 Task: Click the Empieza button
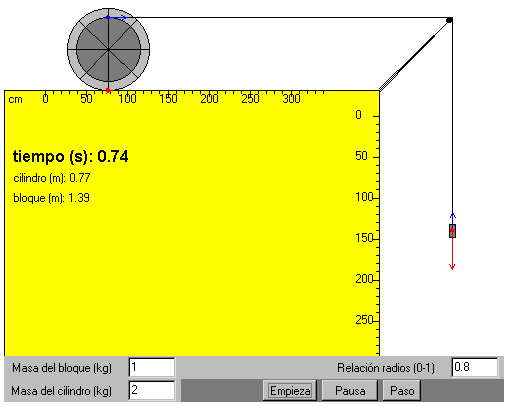[x=290, y=391]
